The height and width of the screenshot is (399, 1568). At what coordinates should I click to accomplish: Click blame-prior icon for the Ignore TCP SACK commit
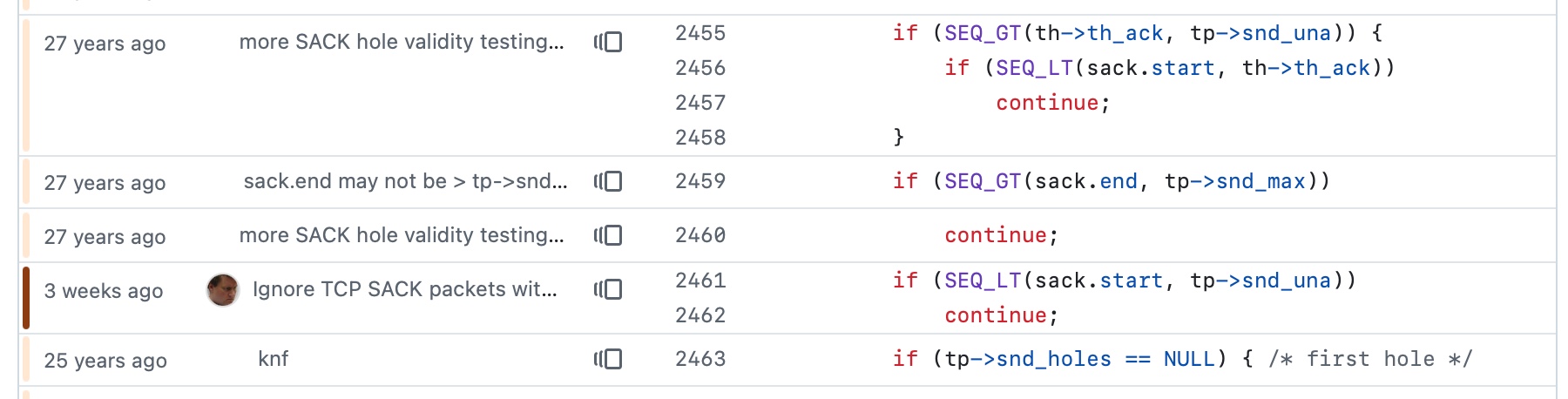(x=608, y=289)
